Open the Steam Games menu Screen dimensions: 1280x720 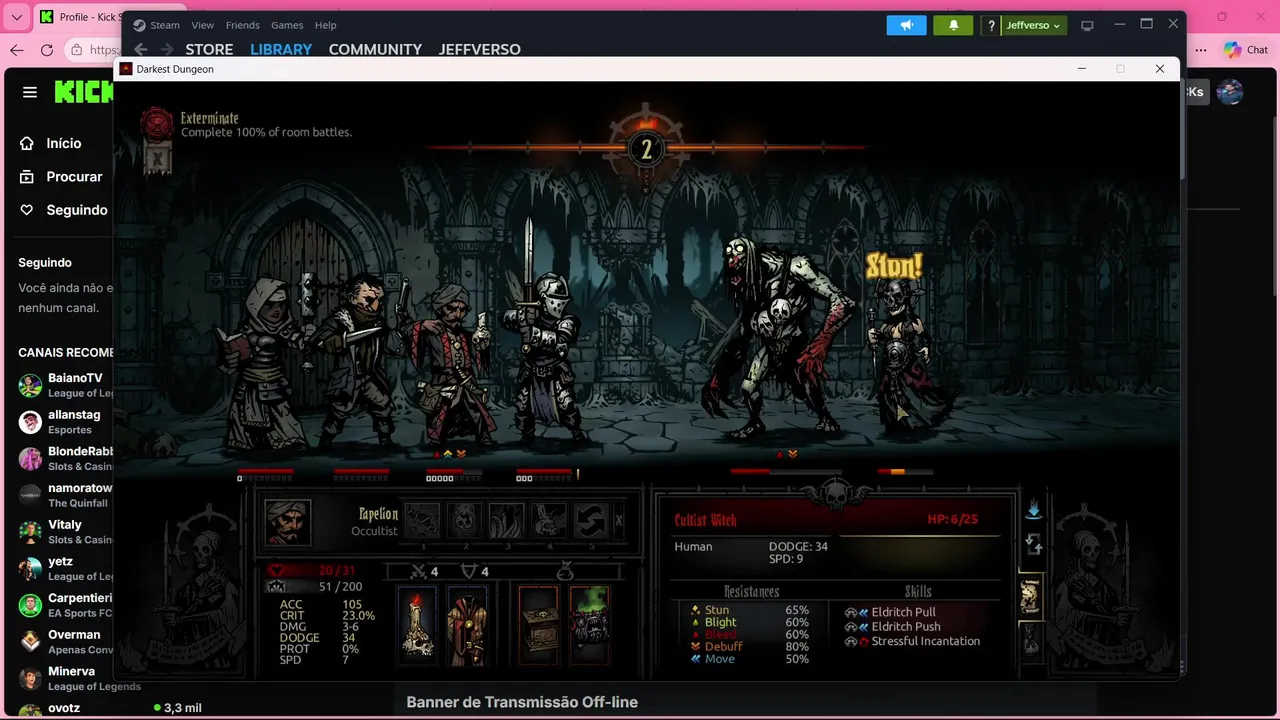[x=287, y=25]
